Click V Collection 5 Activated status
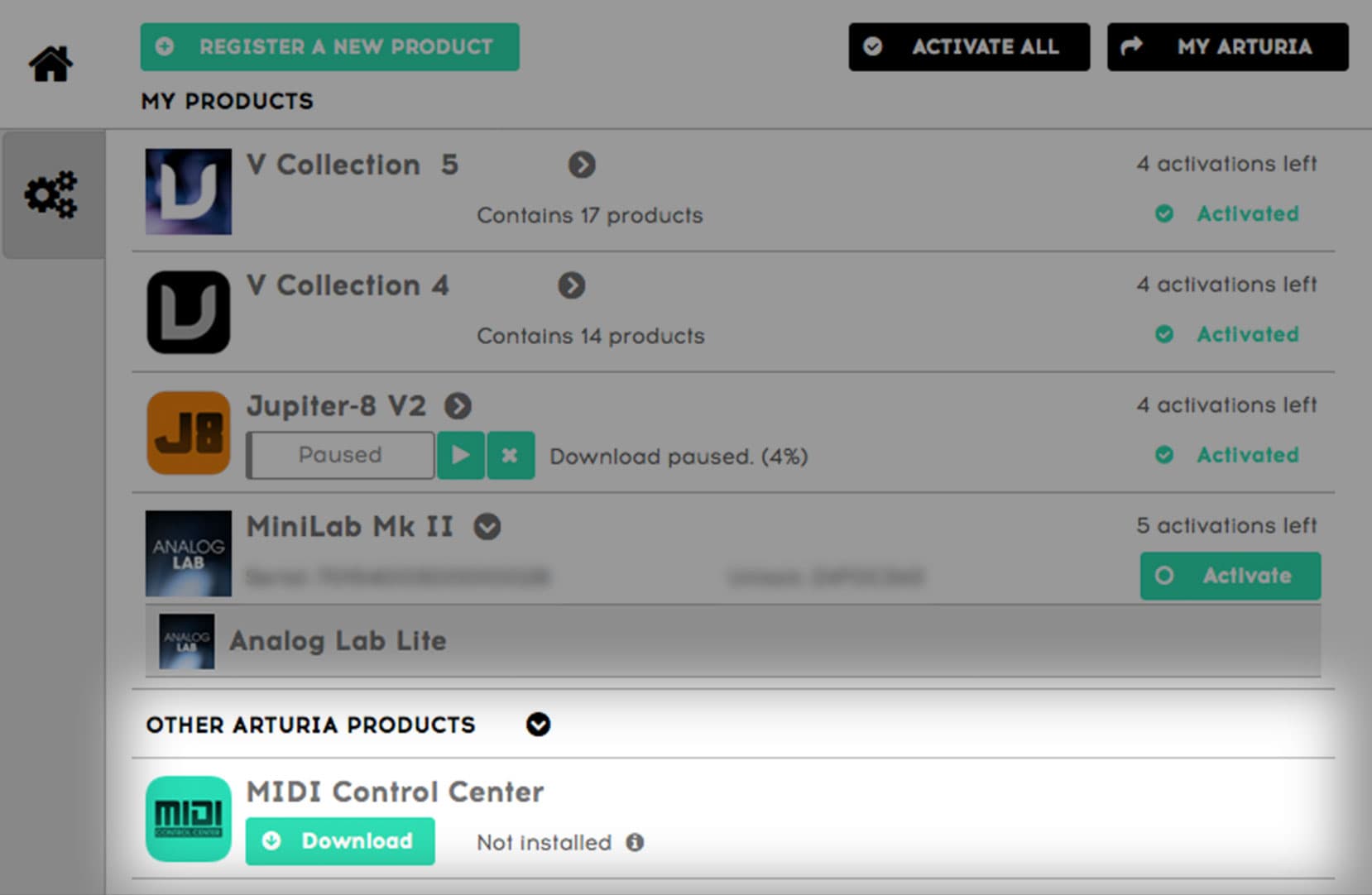Image resolution: width=1372 pixels, height=895 pixels. [1227, 214]
